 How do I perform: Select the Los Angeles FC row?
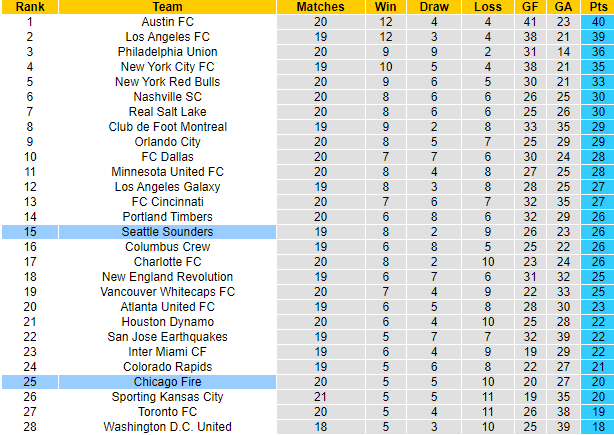(167, 36)
